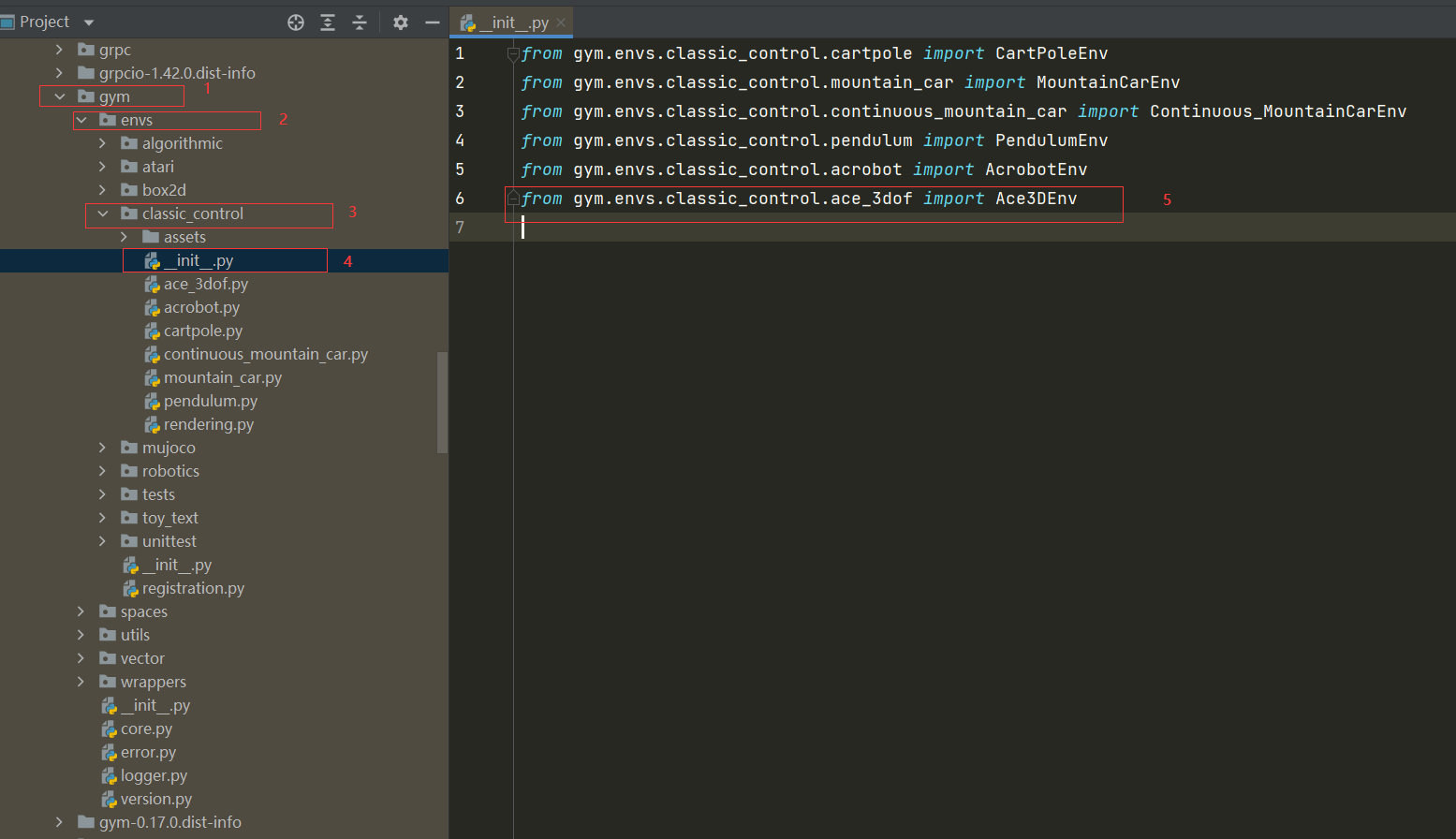Select __init__.py below the wrappers folder
1456x839 pixels.
[x=154, y=705]
